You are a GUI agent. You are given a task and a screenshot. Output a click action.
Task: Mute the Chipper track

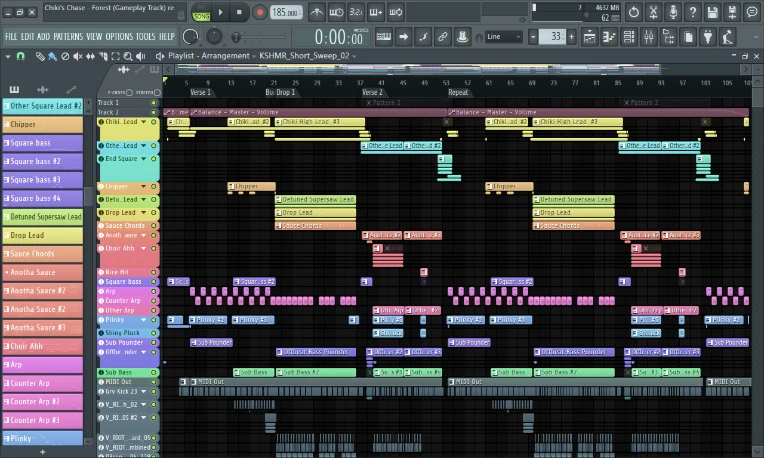pos(153,187)
